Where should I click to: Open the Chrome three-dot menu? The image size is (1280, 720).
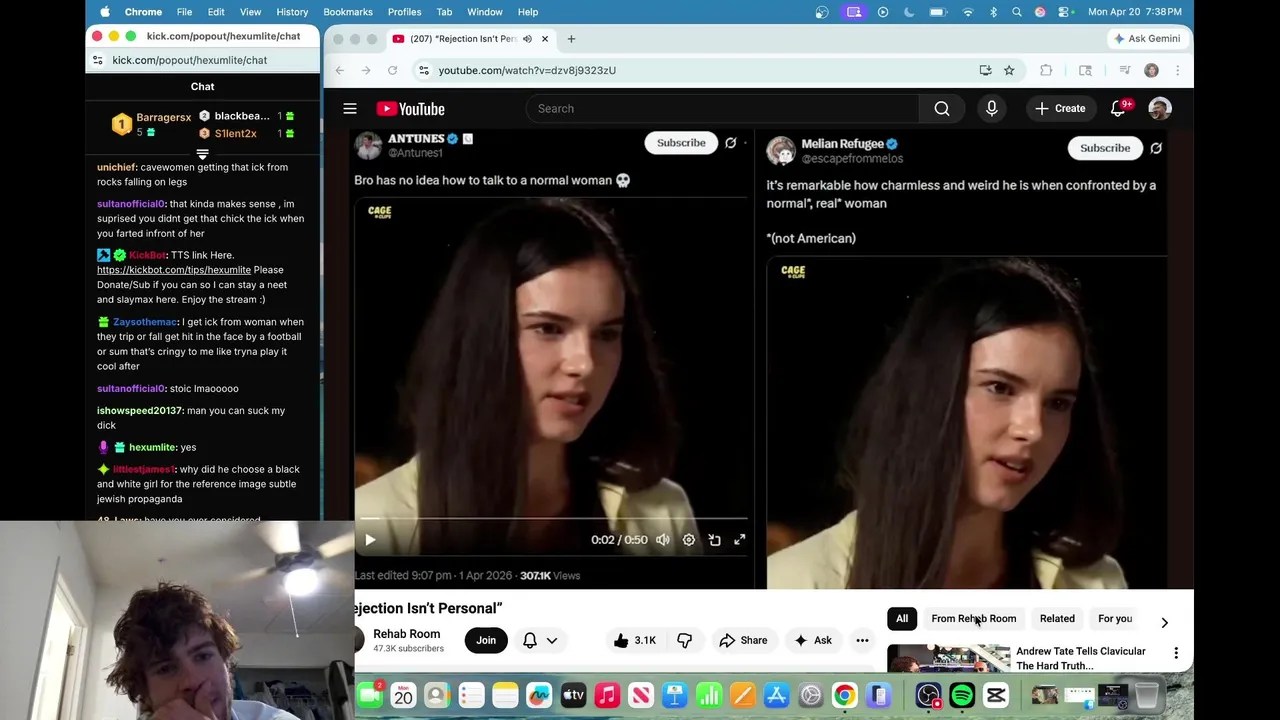tap(1177, 70)
